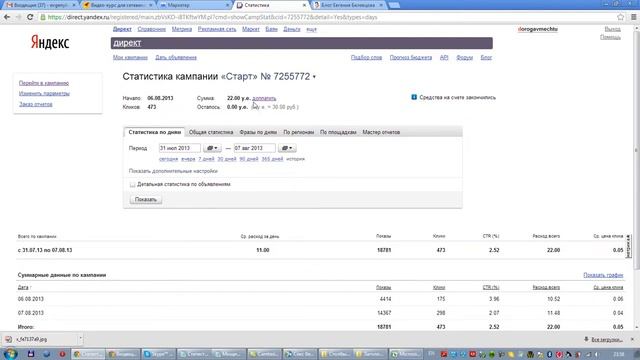Open the 'Заказ отчетов' sidebar link

[x=36, y=104]
